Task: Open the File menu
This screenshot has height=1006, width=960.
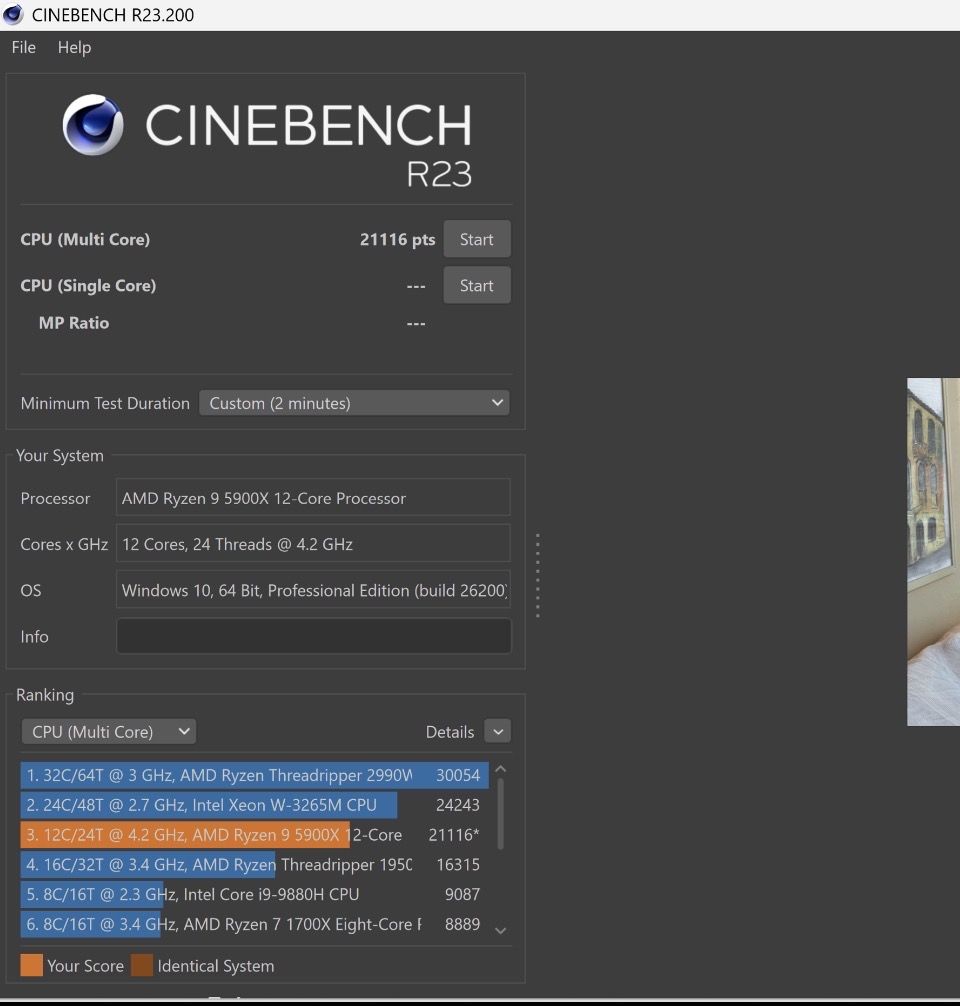Action: point(23,47)
